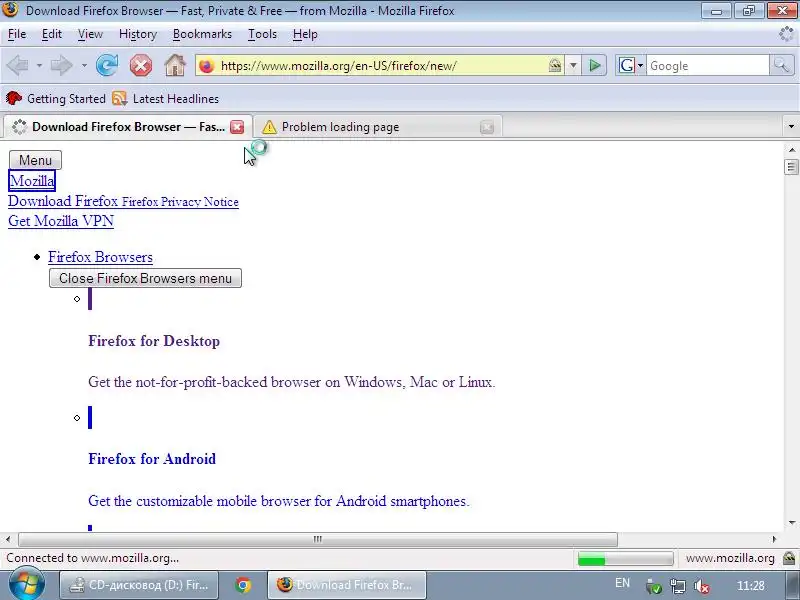Switch to the Problem loading page tab
This screenshot has height=600, width=800.
(x=378, y=127)
